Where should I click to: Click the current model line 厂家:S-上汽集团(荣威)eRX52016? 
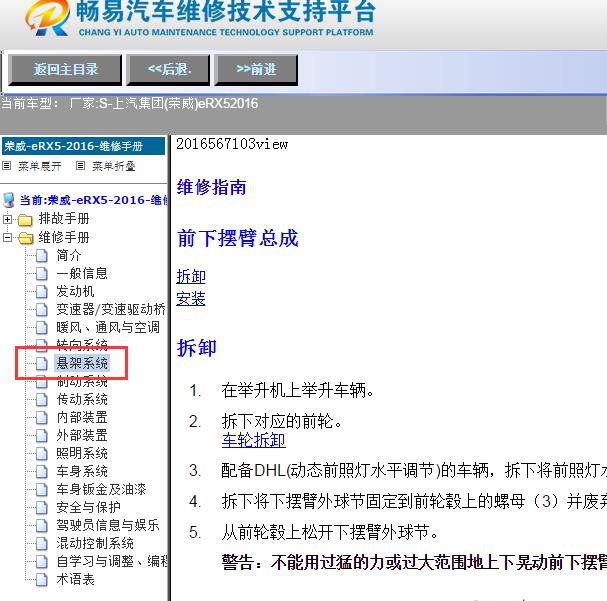click(163, 104)
